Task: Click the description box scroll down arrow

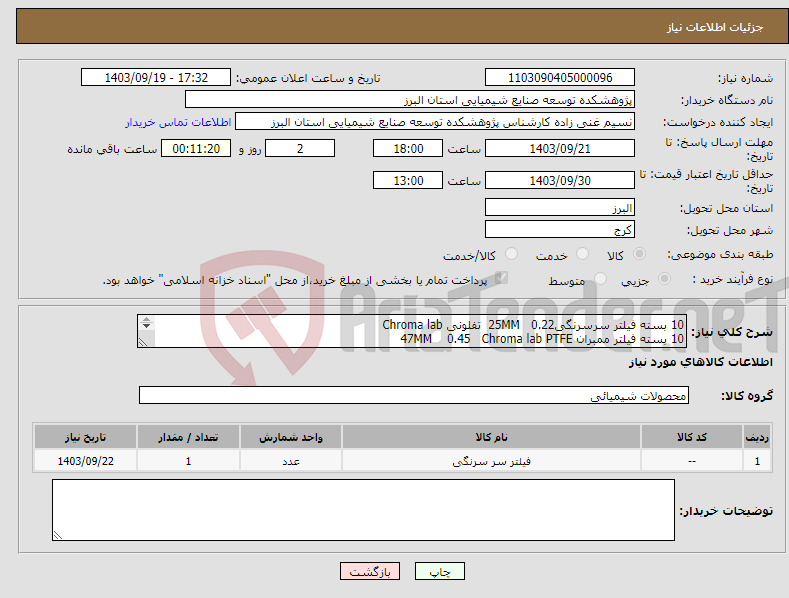Action: [x=146, y=326]
